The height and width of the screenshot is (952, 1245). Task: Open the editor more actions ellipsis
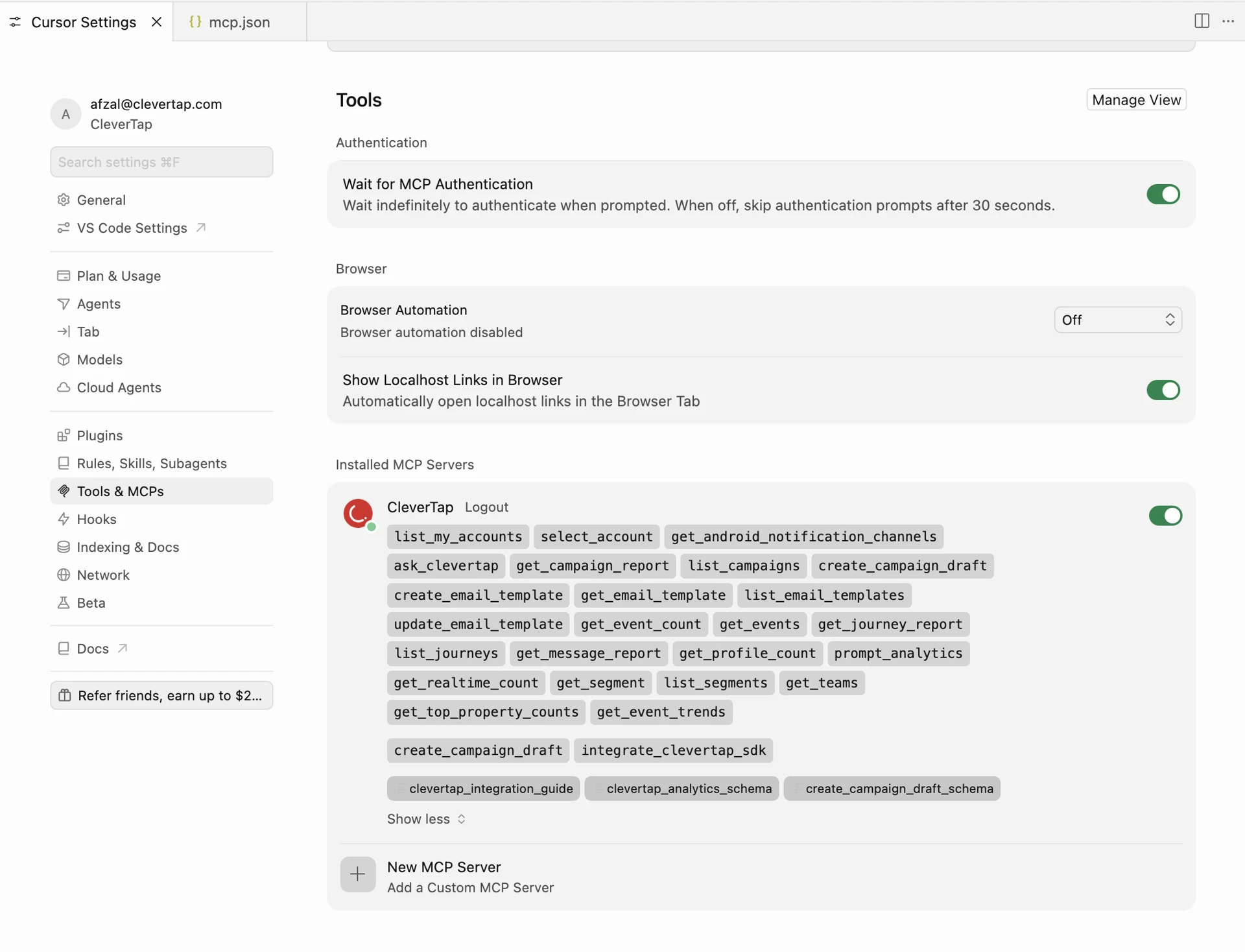pos(1228,21)
